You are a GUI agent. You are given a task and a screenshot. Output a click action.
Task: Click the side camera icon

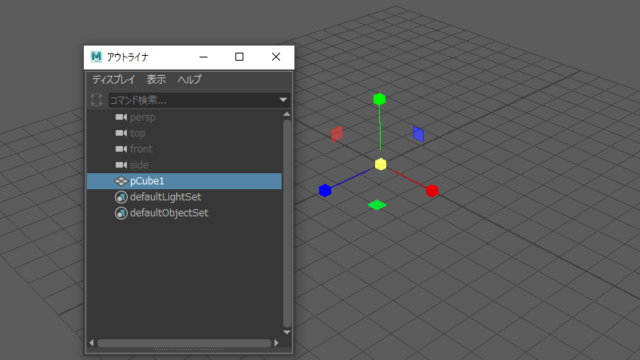pyautogui.click(x=121, y=165)
